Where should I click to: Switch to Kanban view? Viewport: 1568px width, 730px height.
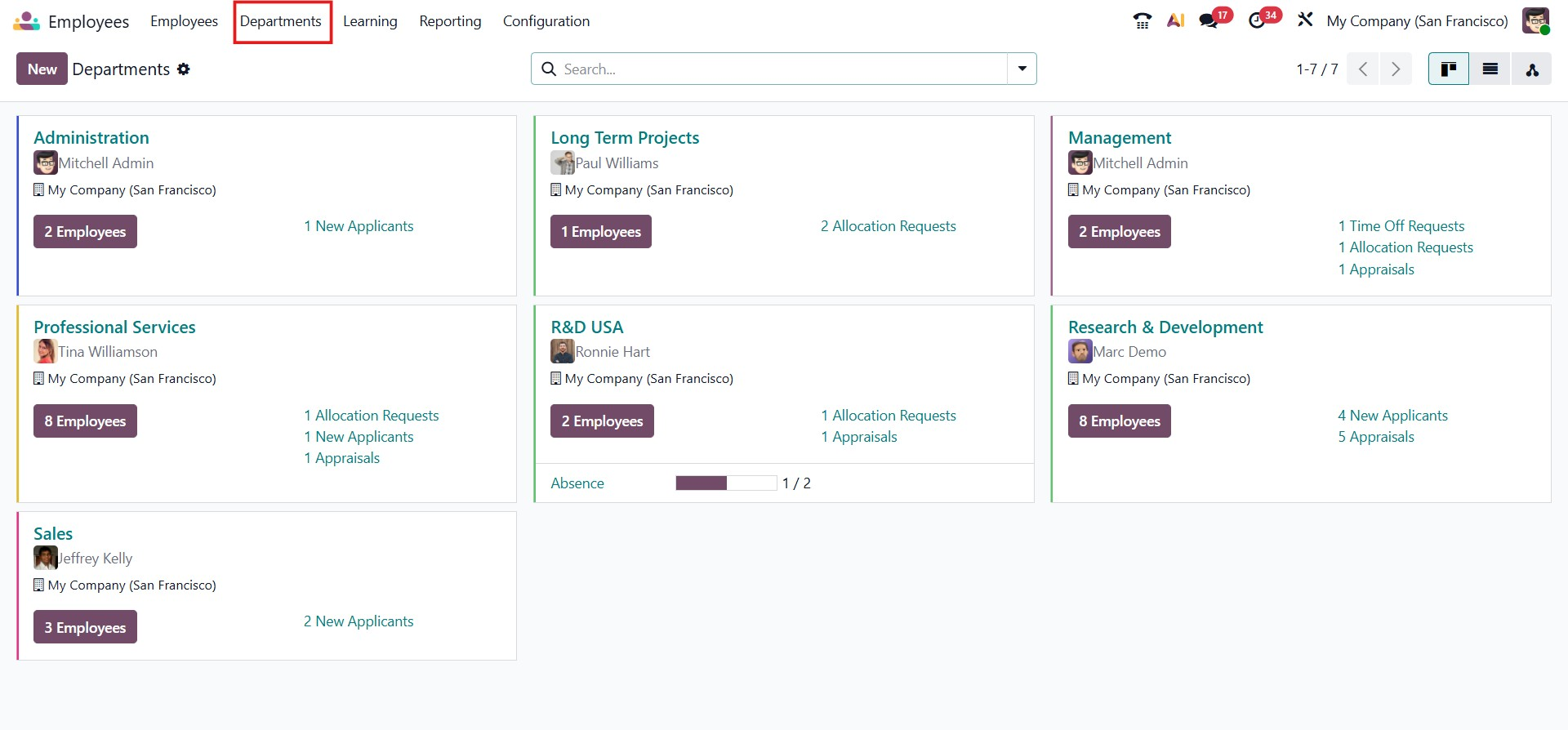[1448, 69]
